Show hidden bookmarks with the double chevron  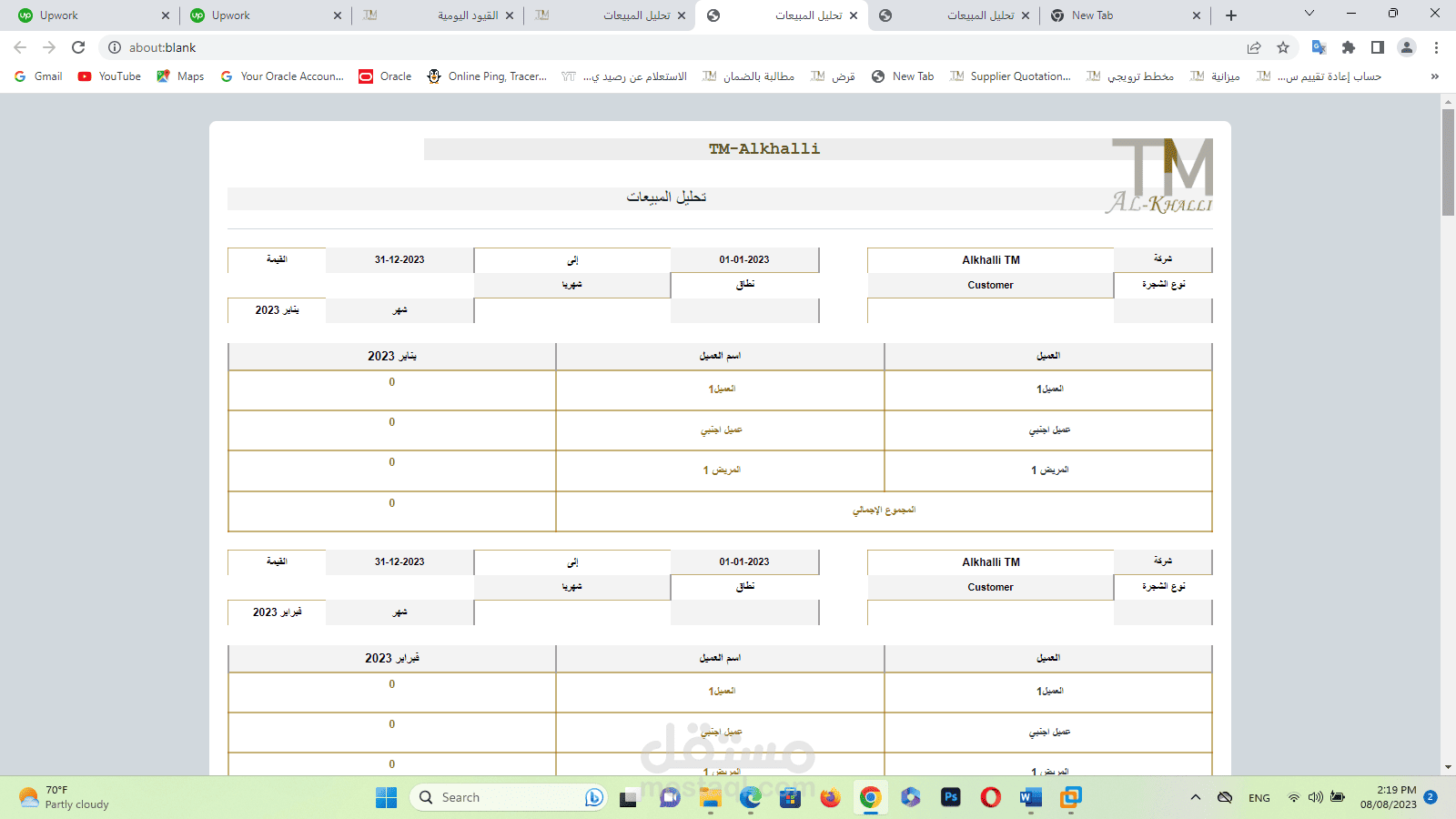coord(1435,76)
